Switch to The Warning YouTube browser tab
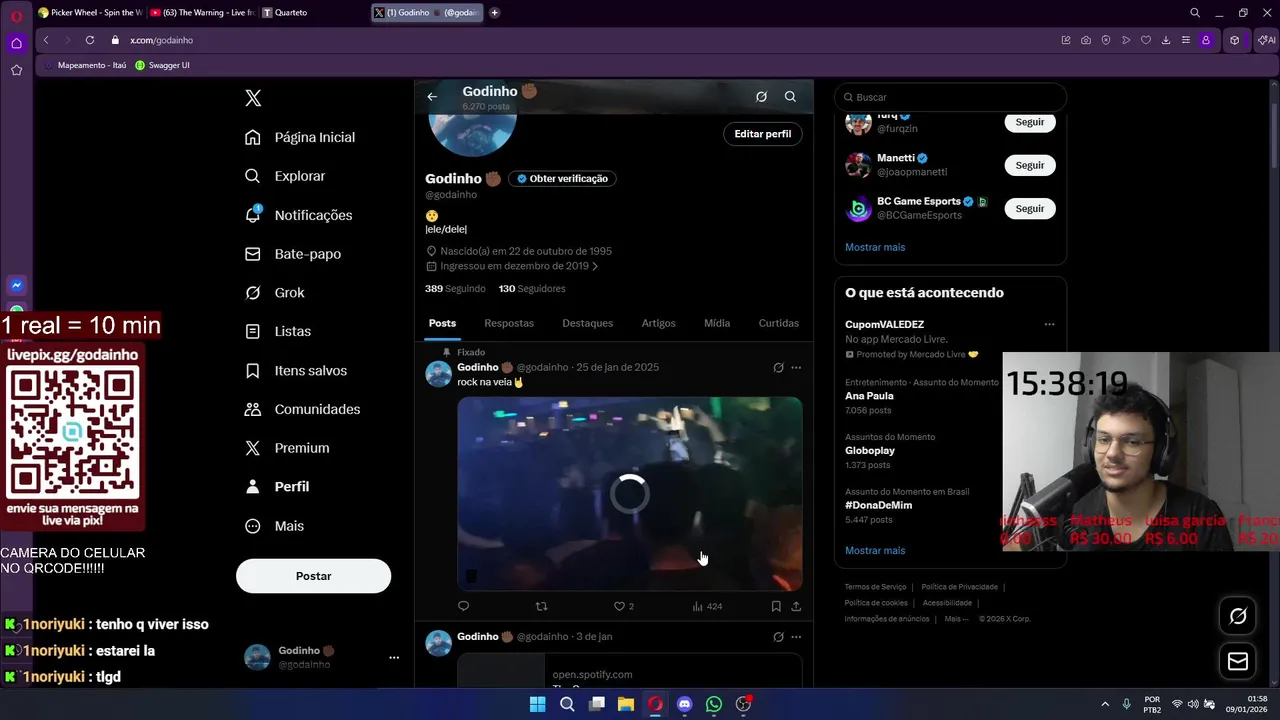Image resolution: width=1280 pixels, height=720 pixels. pyautogui.click(x=203, y=13)
